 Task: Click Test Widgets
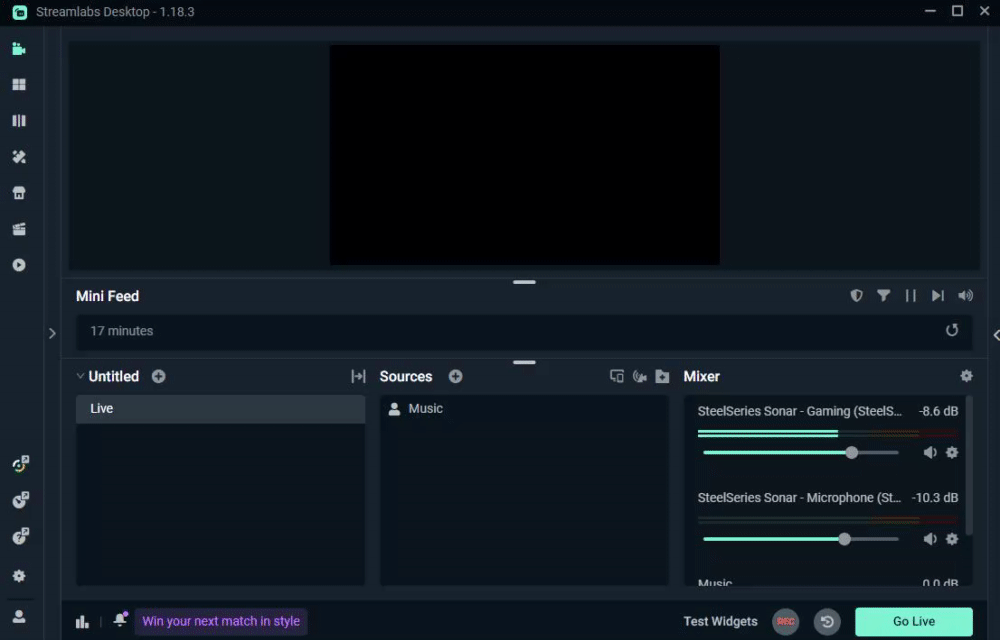pos(720,622)
